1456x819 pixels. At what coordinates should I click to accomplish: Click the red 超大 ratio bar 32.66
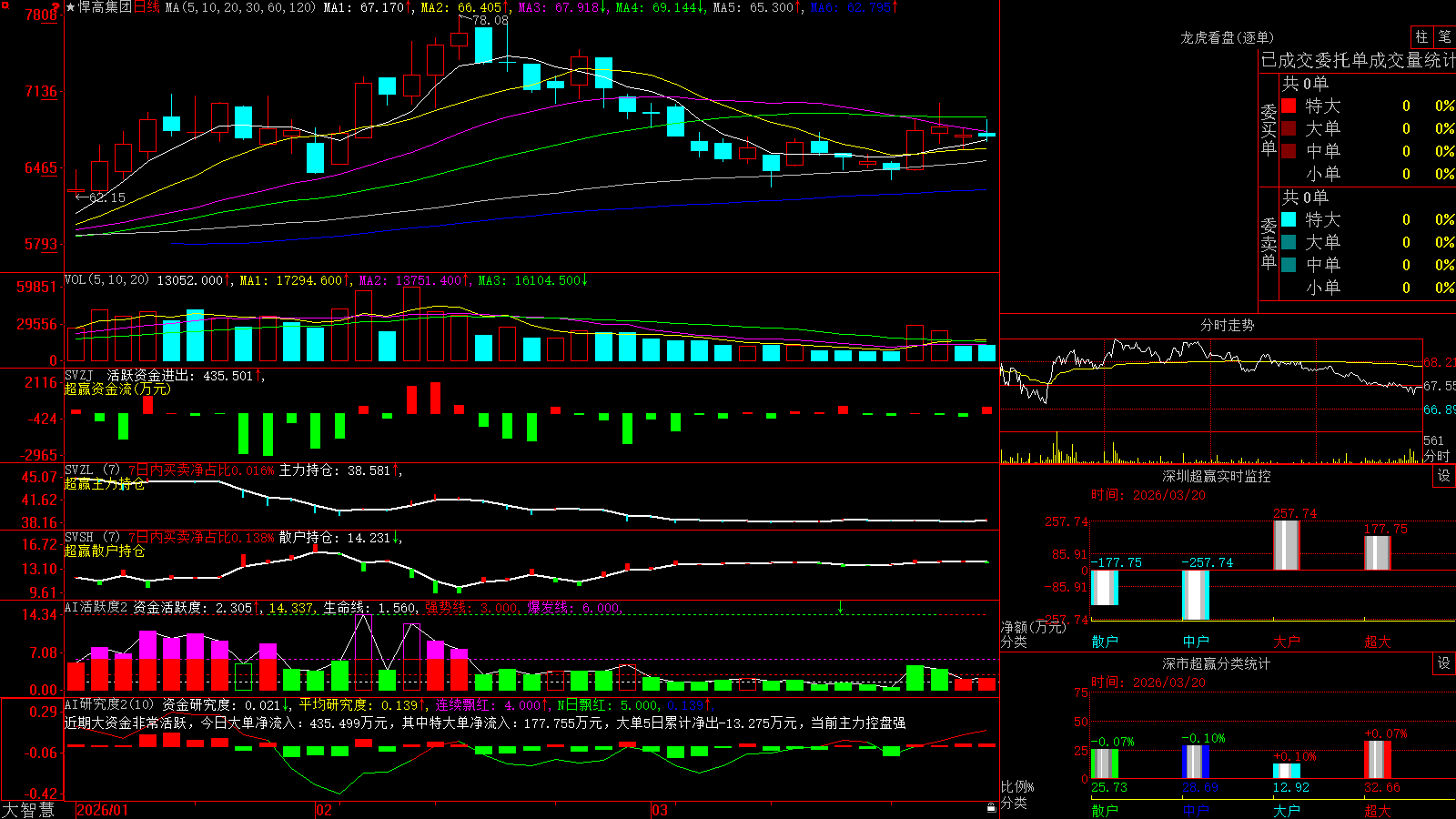pos(1378,760)
